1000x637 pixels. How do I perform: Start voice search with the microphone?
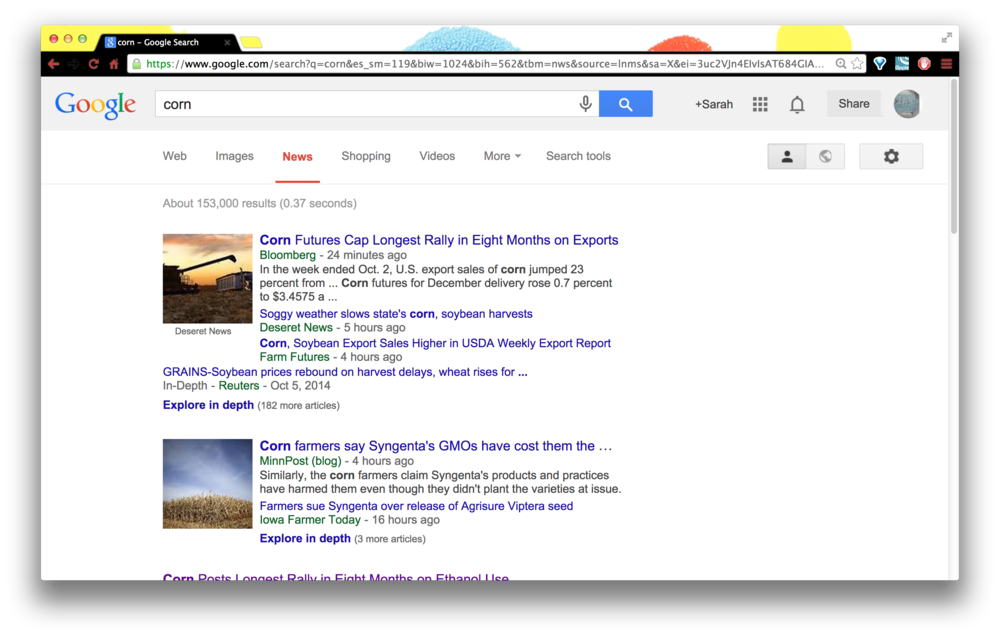click(585, 104)
